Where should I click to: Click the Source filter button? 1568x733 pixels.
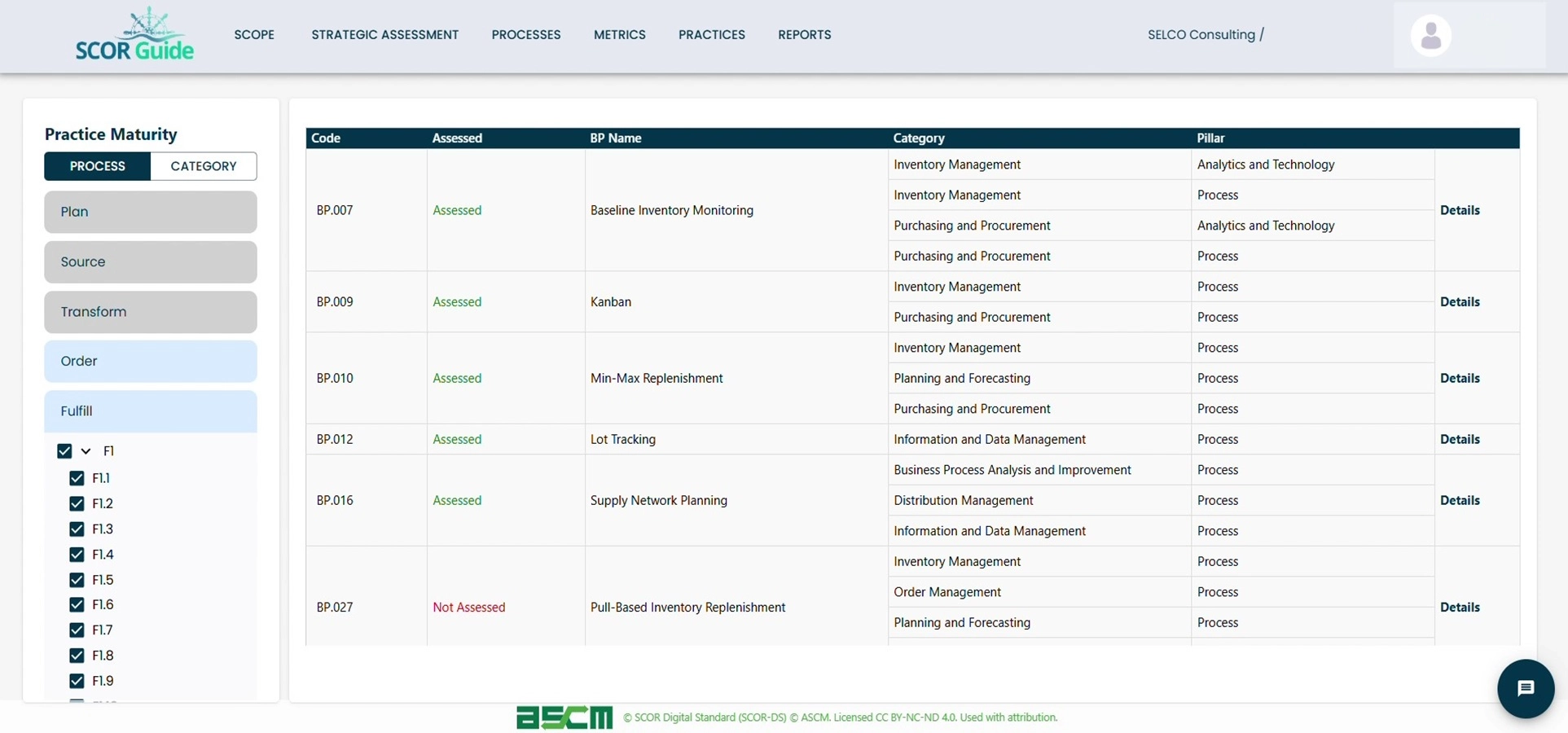150,261
